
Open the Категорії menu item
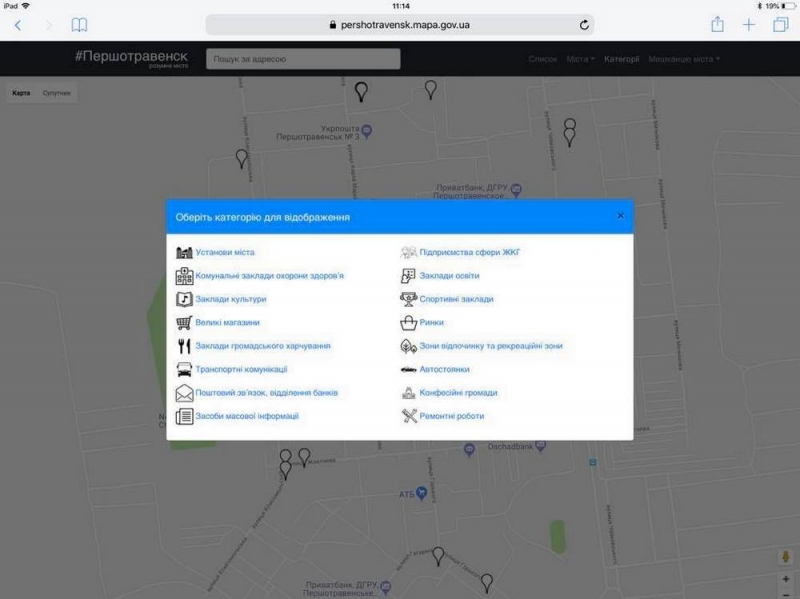pos(621,59)
